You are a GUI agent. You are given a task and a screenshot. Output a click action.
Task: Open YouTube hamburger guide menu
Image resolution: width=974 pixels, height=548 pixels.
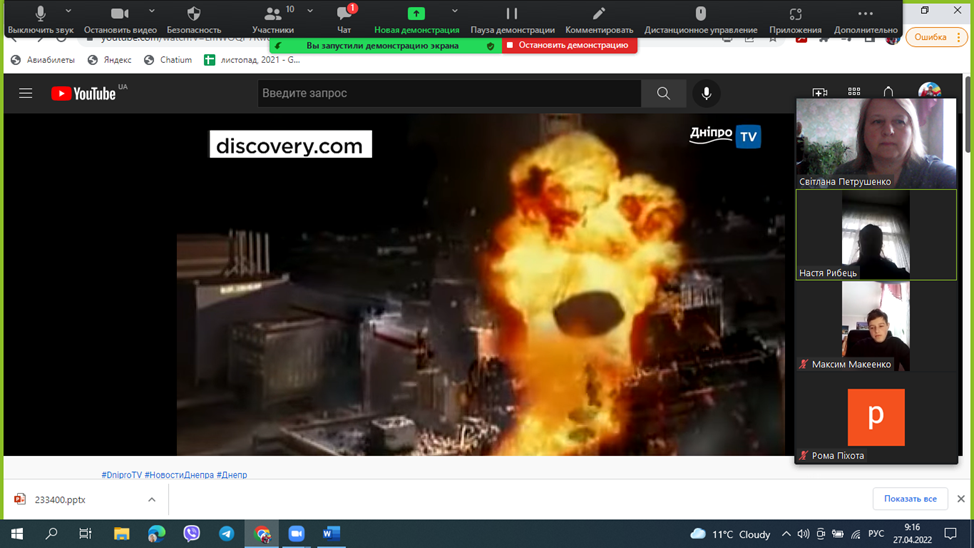(x=25, y=93)
